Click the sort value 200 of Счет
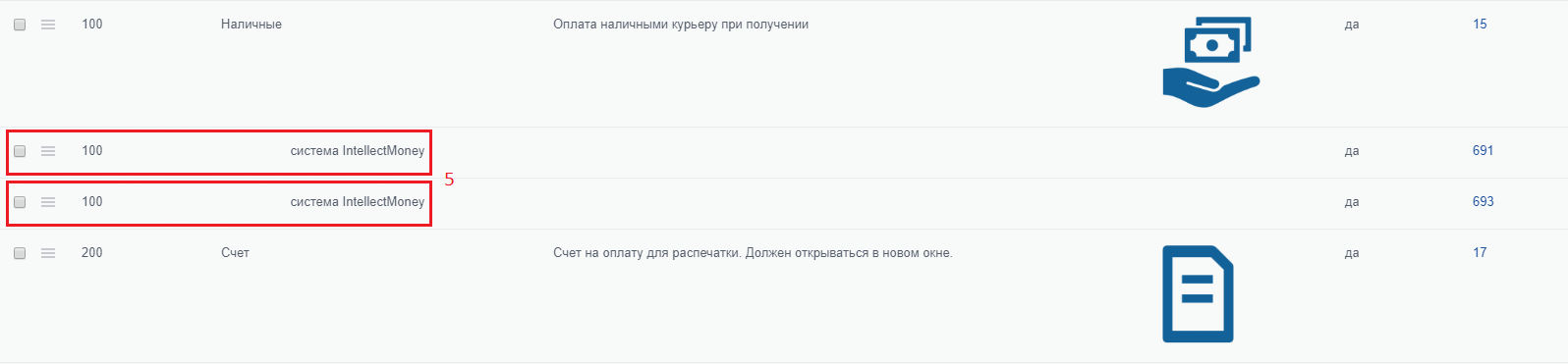The image size is (1568, 364). point(92,253)
